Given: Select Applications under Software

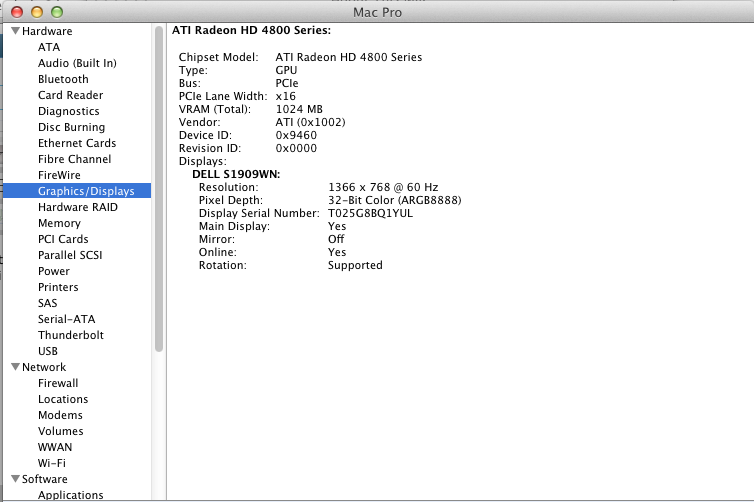Looking at the screenshot, I should click(x=71, y=495).
